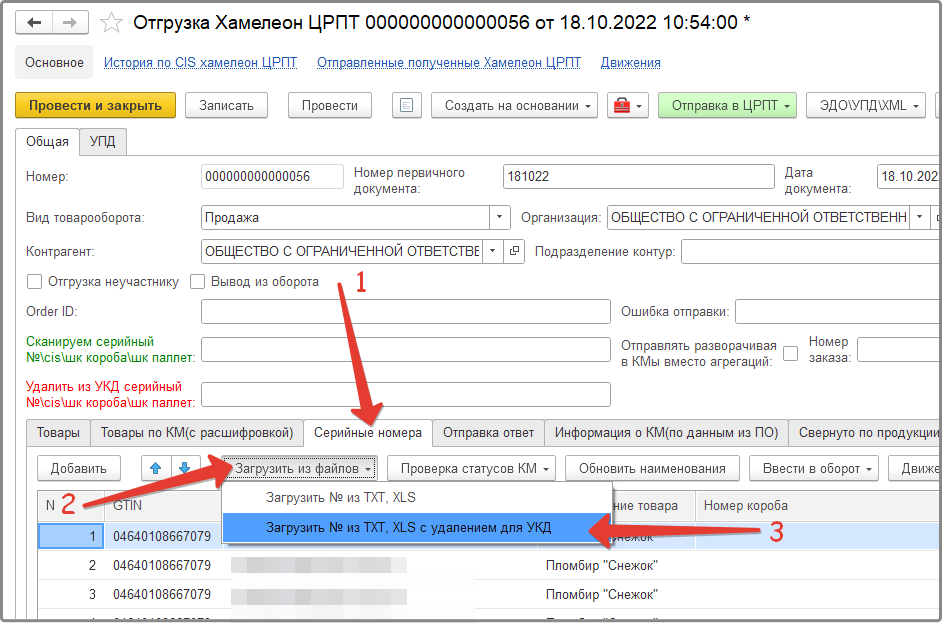942x623 pixels.
Task: Go forward with the right arrow button
Action: pos(70,23)
